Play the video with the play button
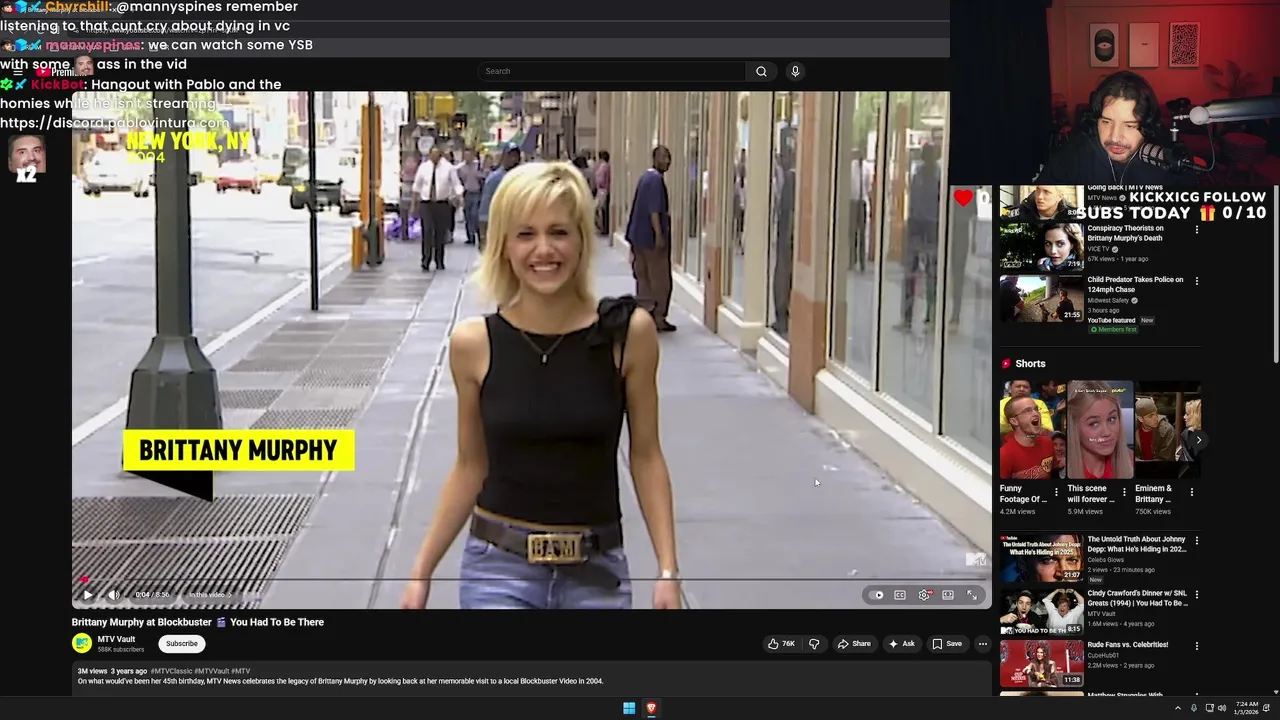The image size is (1280, 720). 88,595
